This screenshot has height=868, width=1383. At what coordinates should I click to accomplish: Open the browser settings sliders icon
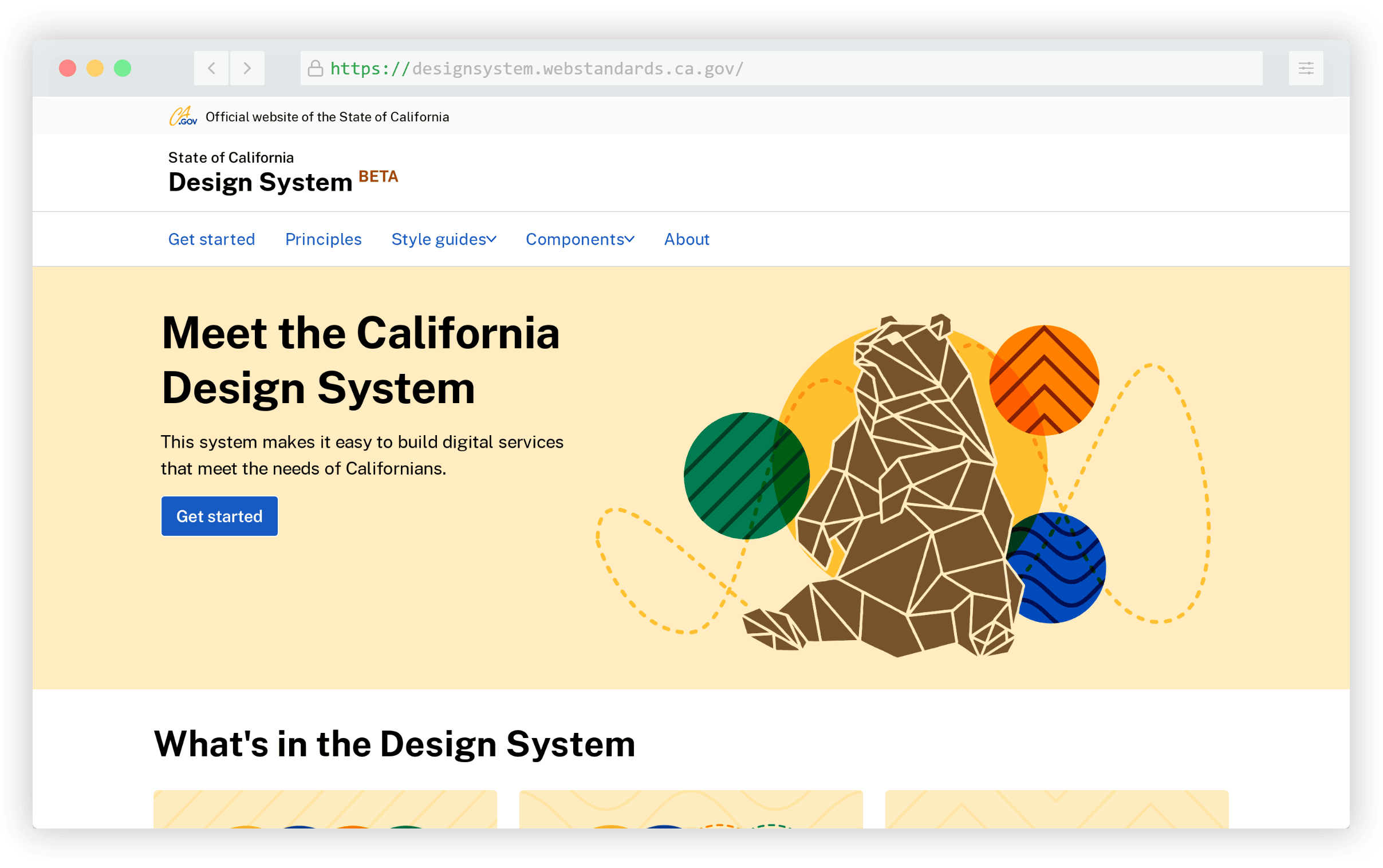pyautogui.click(x=1307, y=68)
